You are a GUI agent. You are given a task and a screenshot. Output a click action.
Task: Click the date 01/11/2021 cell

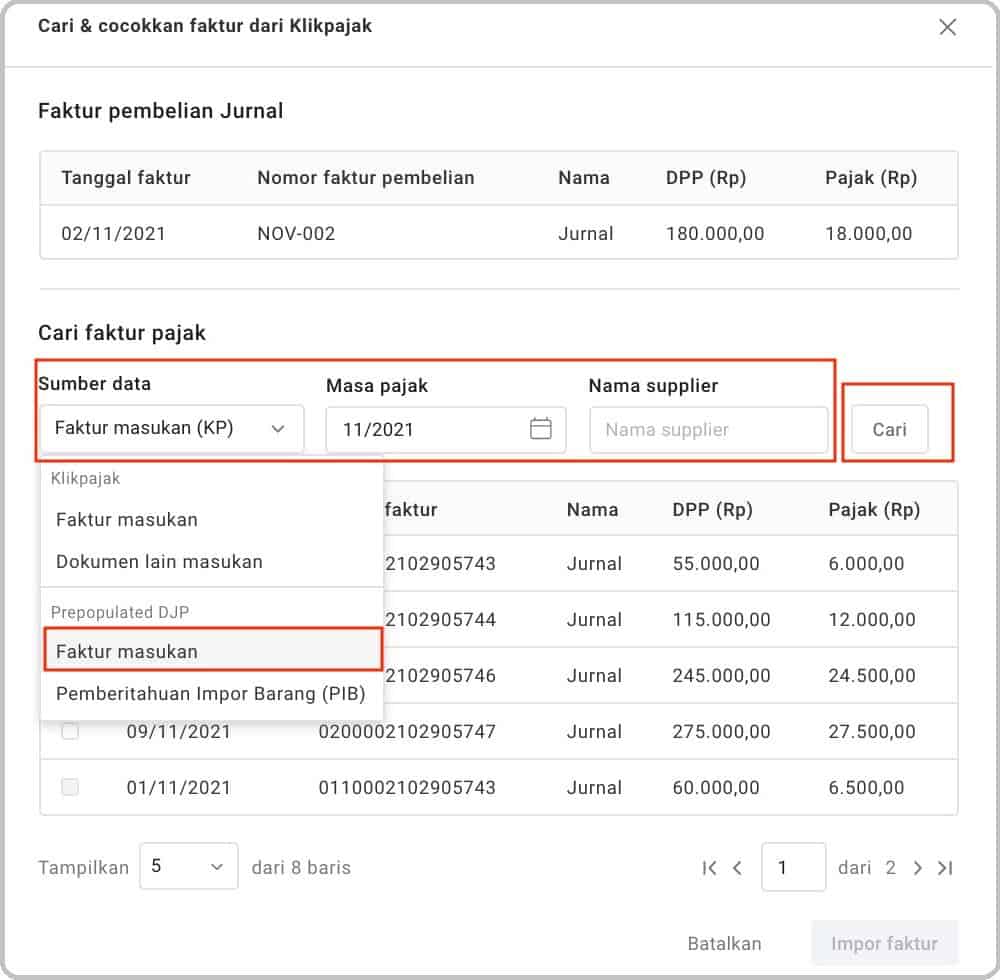click(179, 787)
